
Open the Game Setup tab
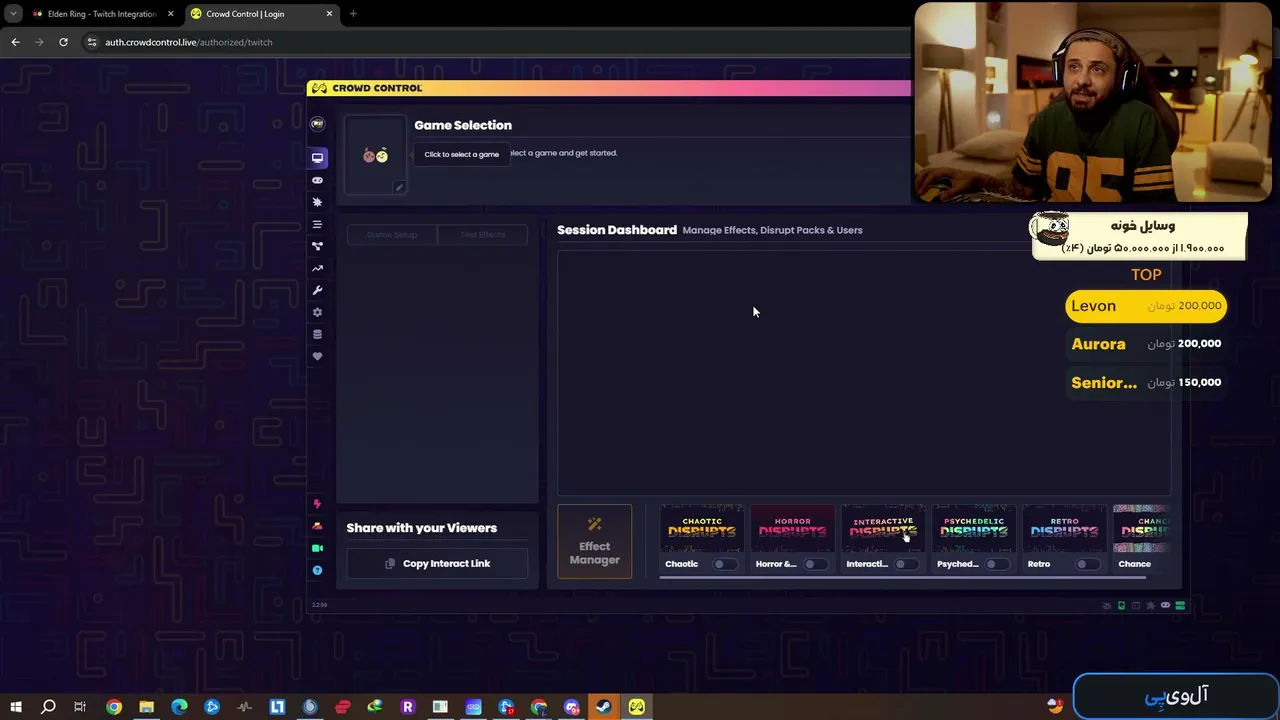tap(392, 235)
